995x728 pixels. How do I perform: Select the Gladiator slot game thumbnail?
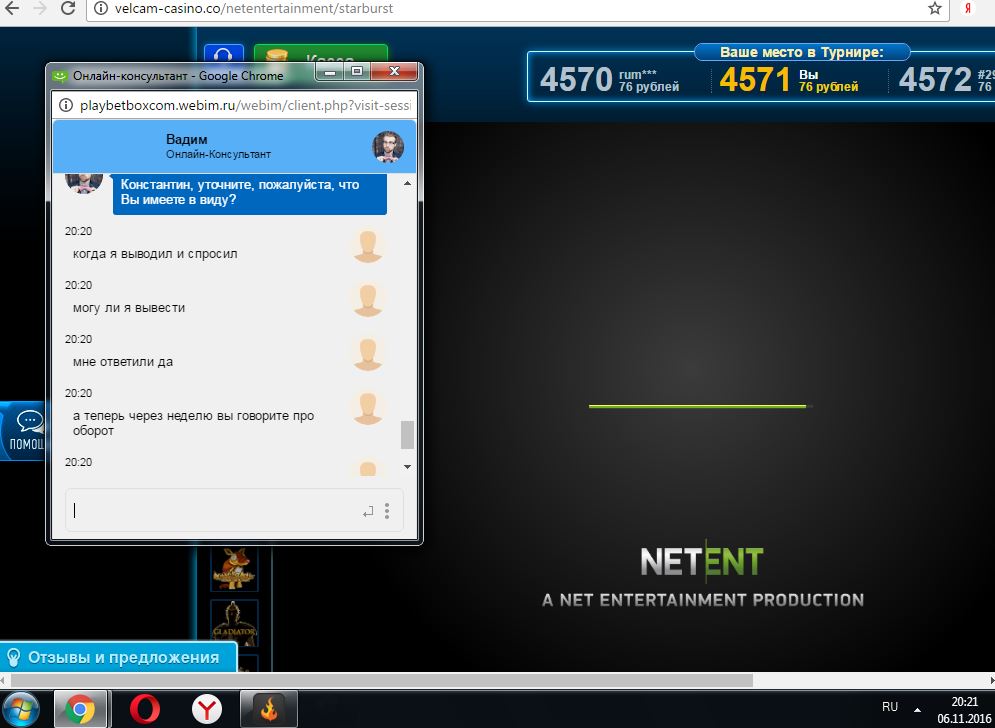coord(234,622)
